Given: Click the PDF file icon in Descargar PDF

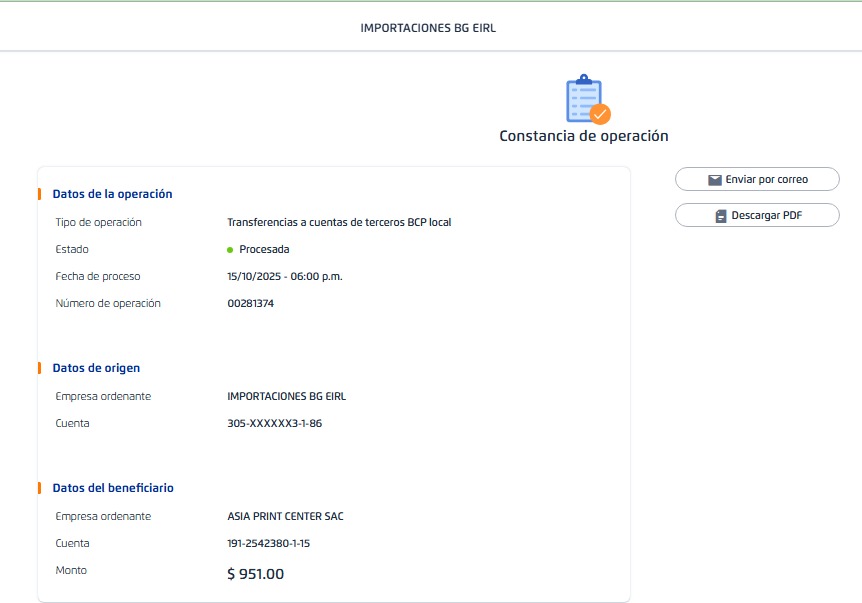Looking at the screenshot, I should tap(720, 216).
